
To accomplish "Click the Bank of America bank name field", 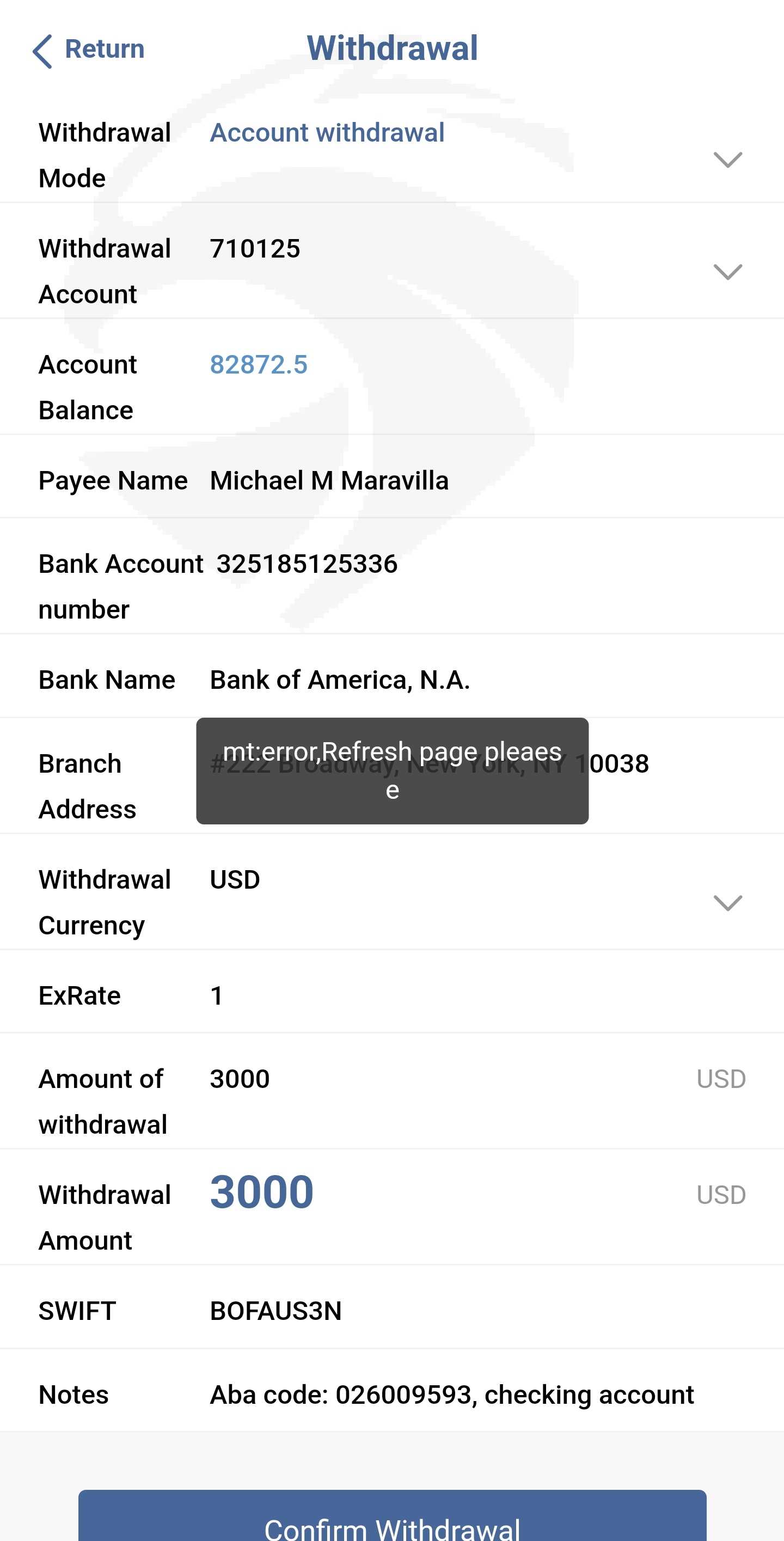I will pos(340,680).
